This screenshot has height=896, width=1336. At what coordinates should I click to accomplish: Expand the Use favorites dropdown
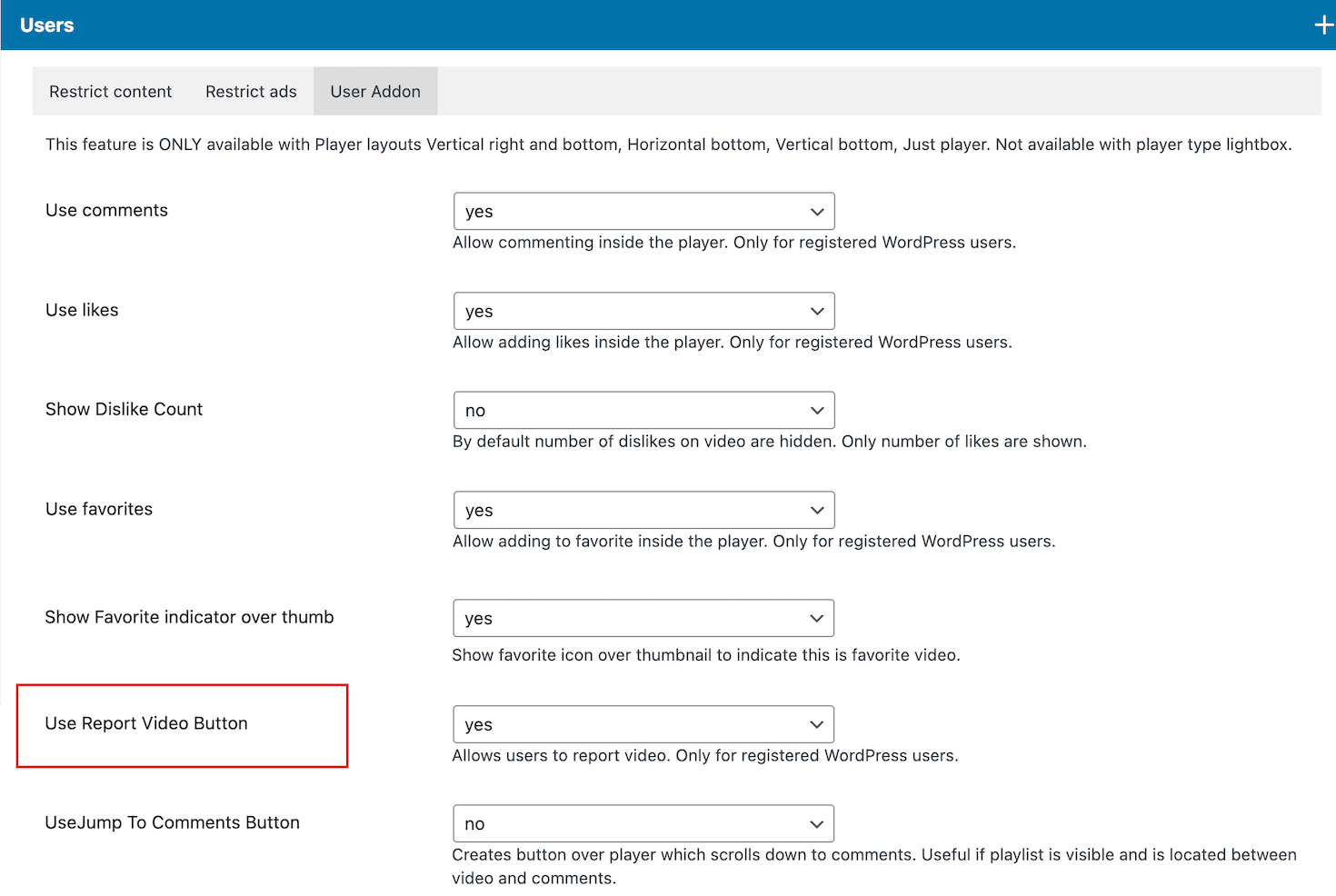(x=643, y=511)
